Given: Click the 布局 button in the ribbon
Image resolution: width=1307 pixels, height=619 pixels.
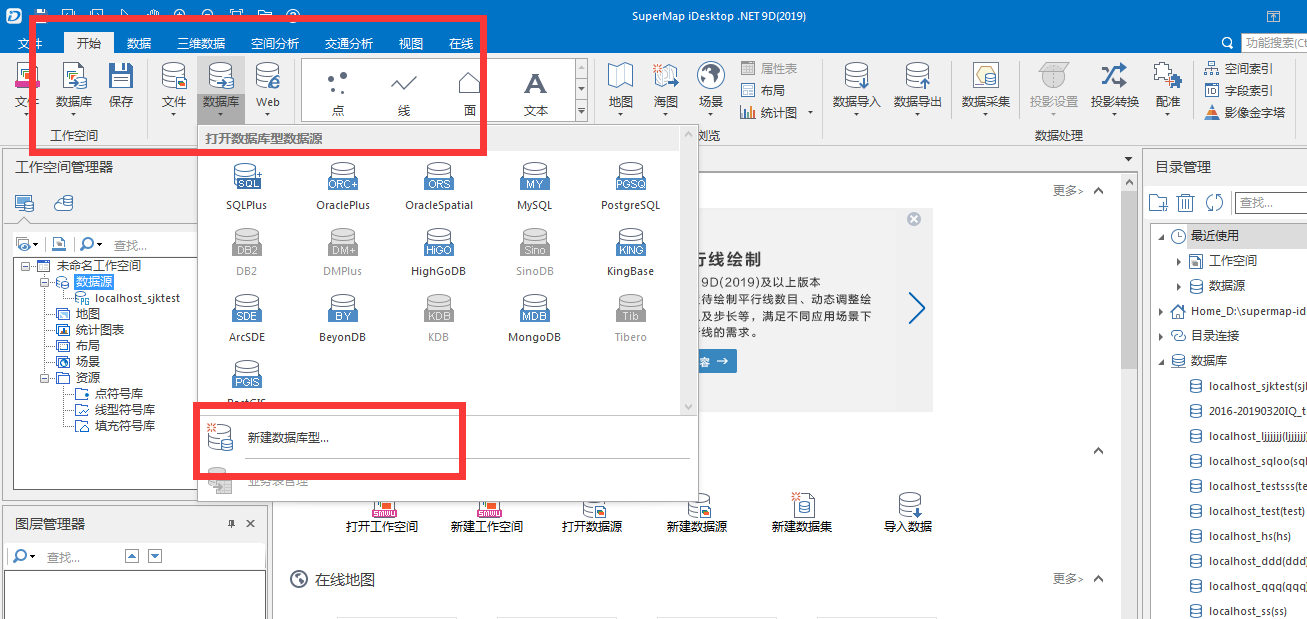Looking at the screenshot, I should pyautogui.click(x=763, y=90).
